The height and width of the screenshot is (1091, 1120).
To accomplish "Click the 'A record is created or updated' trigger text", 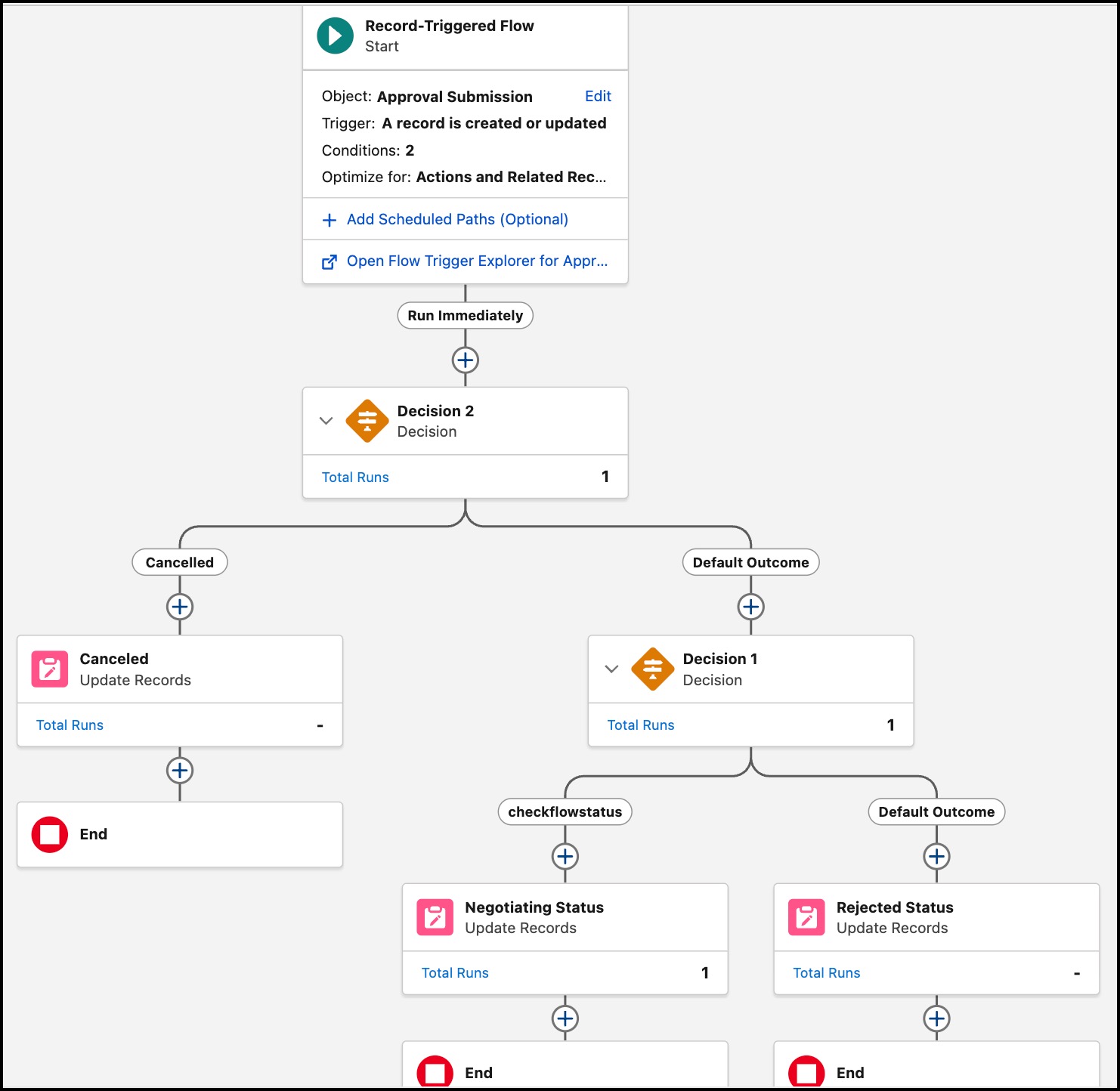I will click(494, 123).
